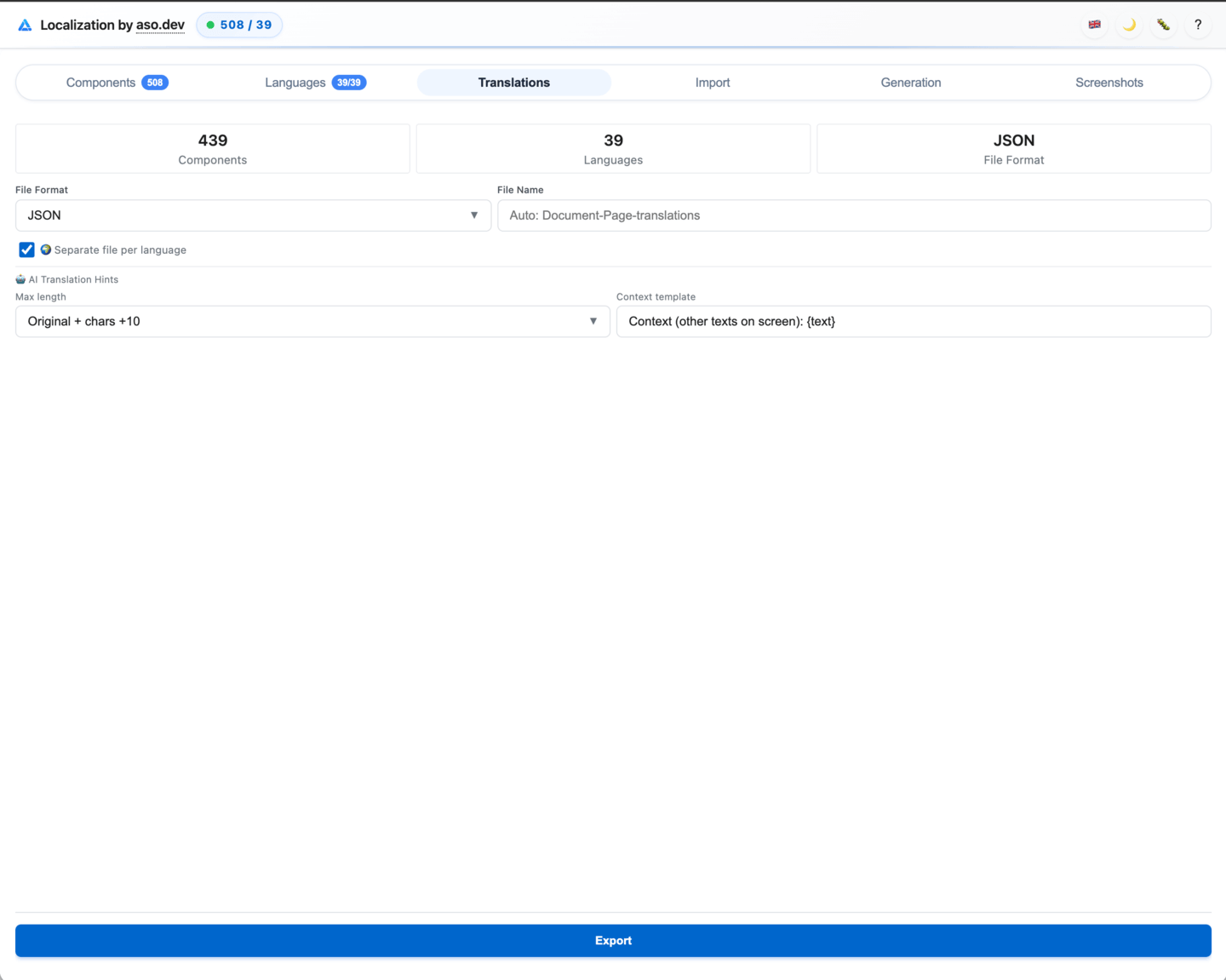
Task: Click the caterpillar bug report icon
Action: click(1163, 25)
